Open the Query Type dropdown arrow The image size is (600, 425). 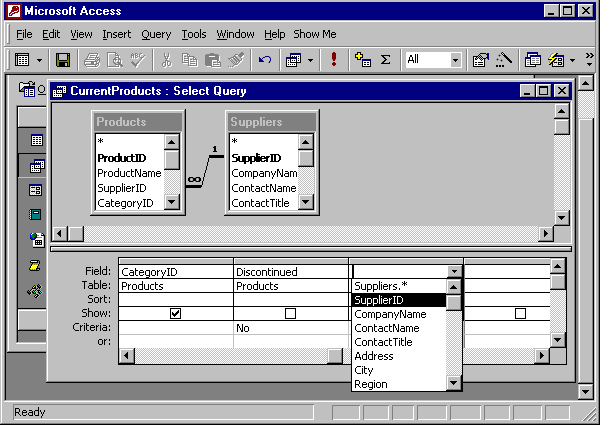point(310,60)
